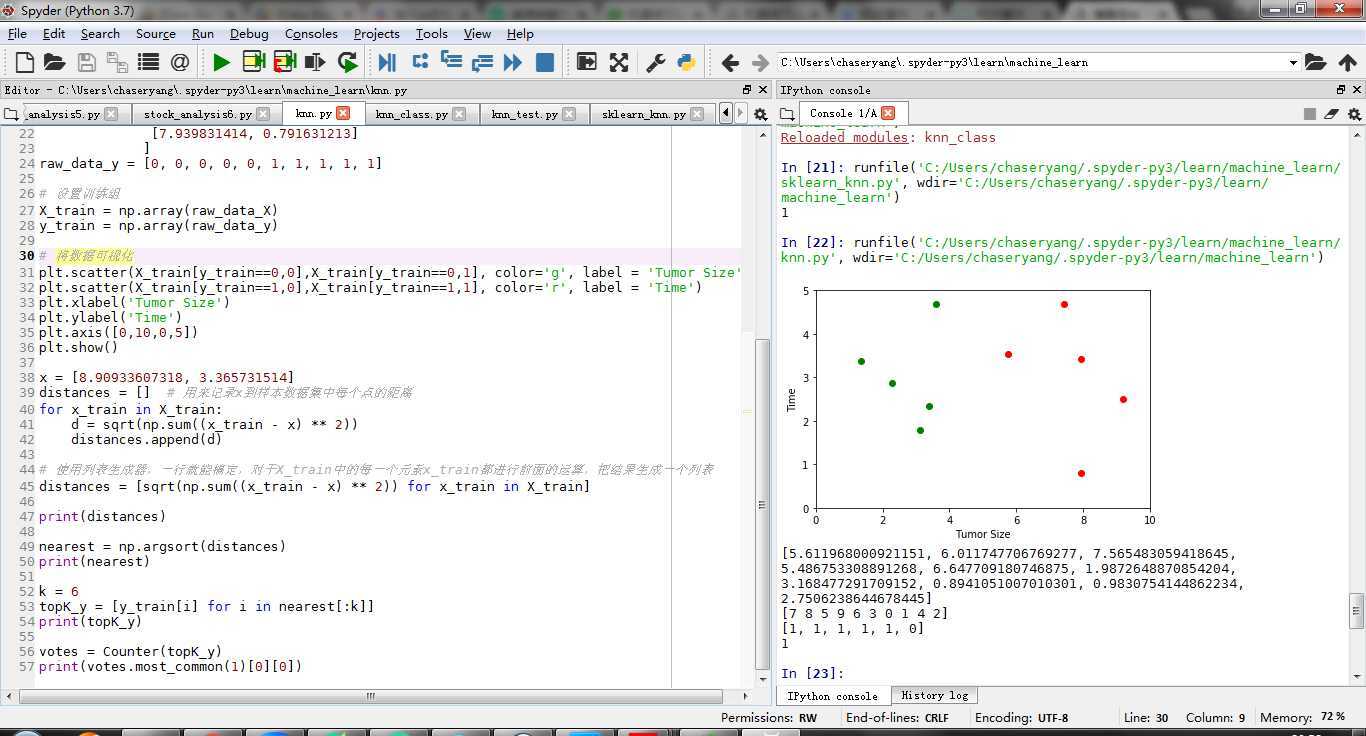Open the Tools menu
Image resolution: width=1366 pixels, height=736 pixels.
tap(431, 33)
